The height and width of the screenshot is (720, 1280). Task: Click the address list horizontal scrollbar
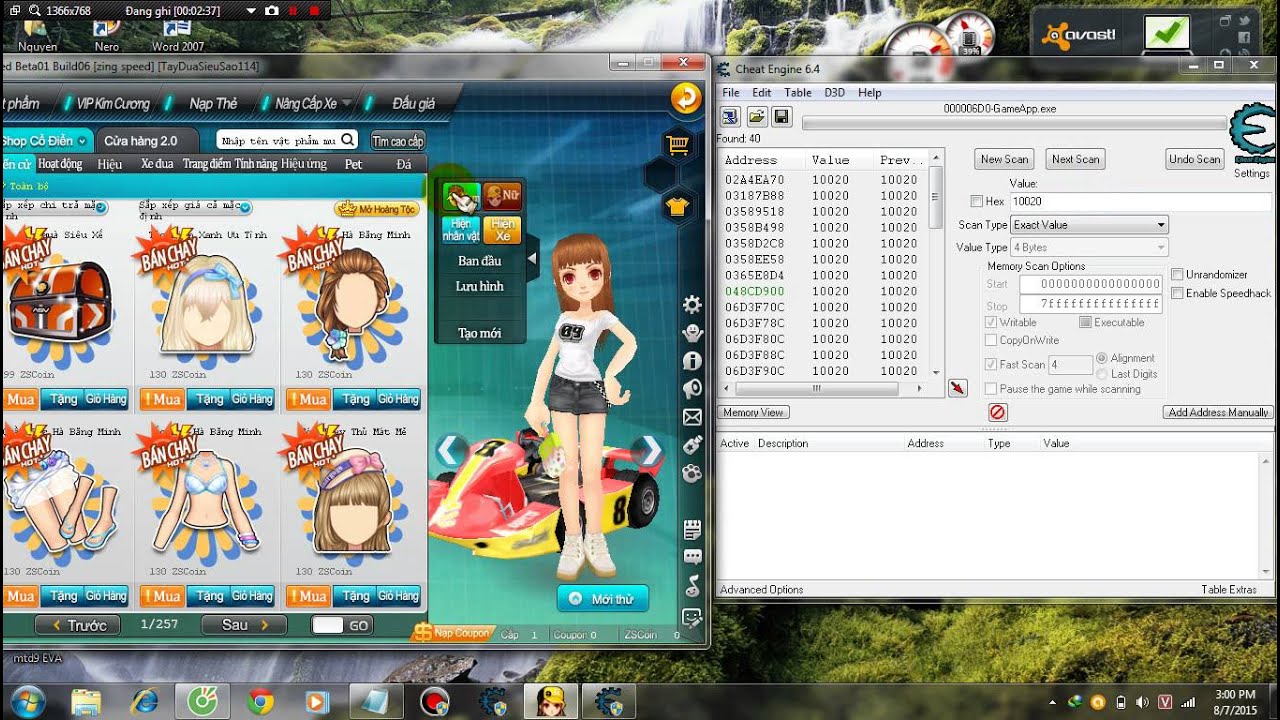click(x=824, y=388)
